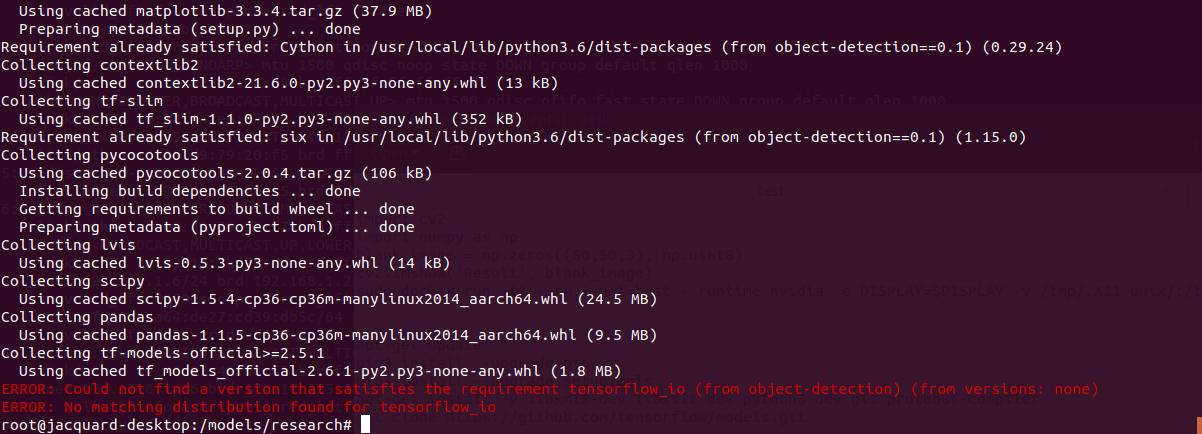Click the 'Collecting lvis' line
This screenshot has width=1202, height=434.
click(x=66, y=245)
